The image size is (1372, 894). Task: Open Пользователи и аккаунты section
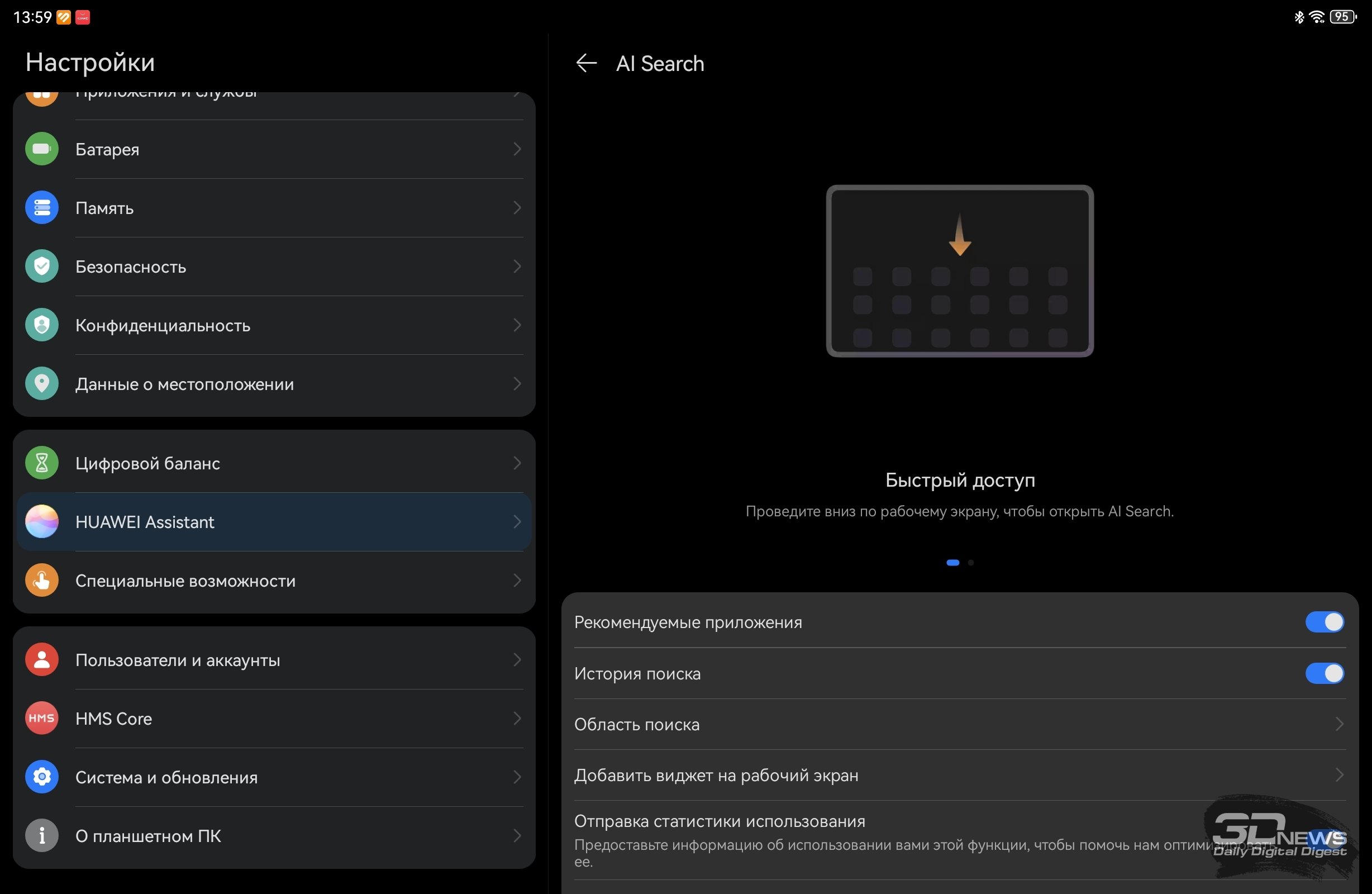pos(274,660)
